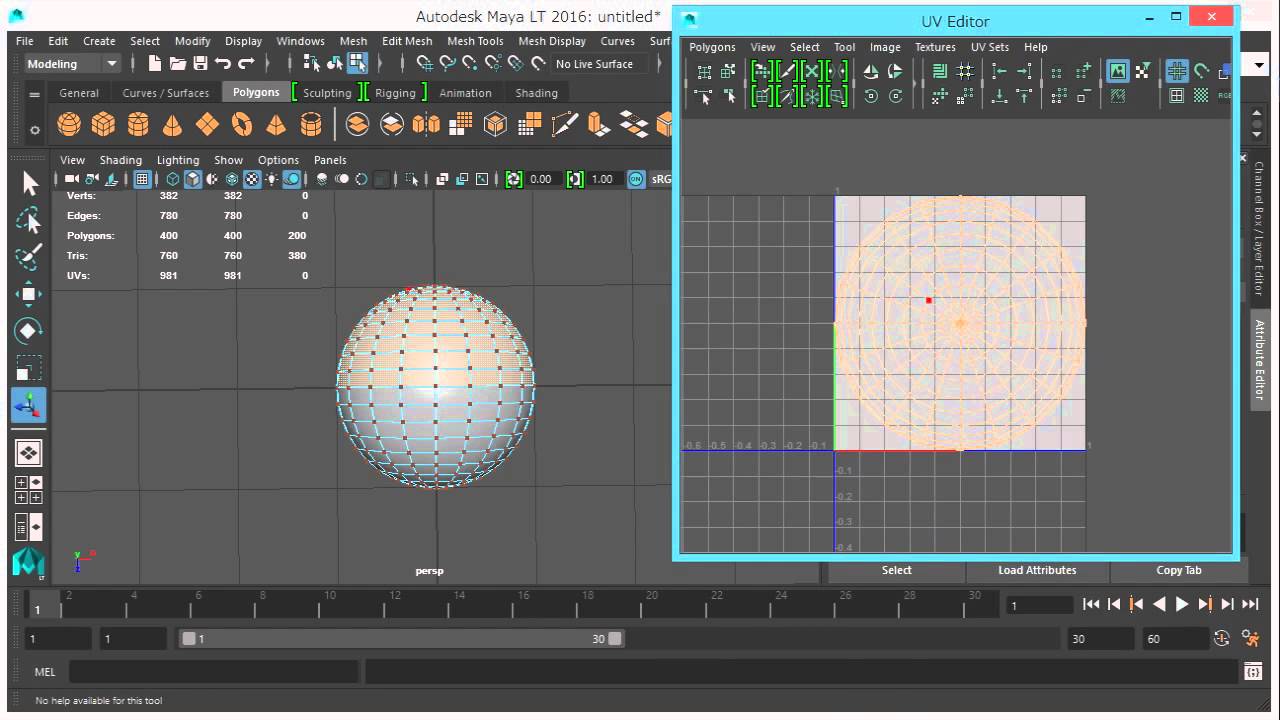Viewport: 1280px width, 720px height.
Task: Click the MEL command input field
Action: click(x=214, y=672)
